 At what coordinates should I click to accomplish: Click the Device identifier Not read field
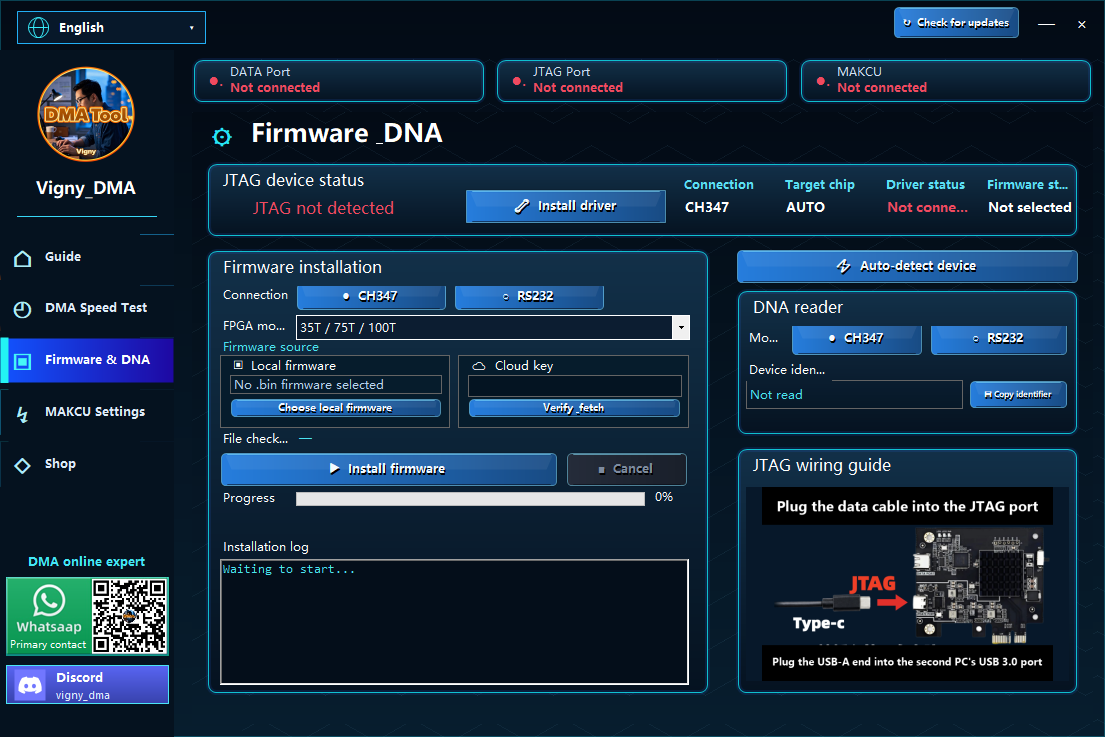(854, 395)
